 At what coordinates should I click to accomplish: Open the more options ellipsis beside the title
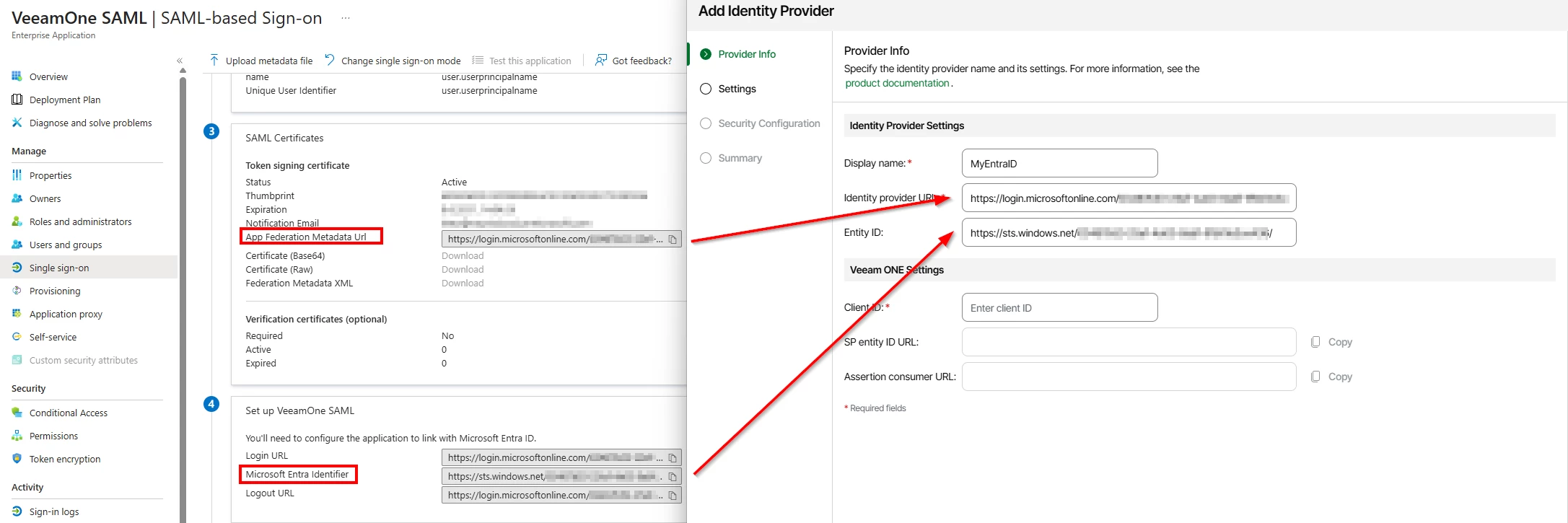346,18
